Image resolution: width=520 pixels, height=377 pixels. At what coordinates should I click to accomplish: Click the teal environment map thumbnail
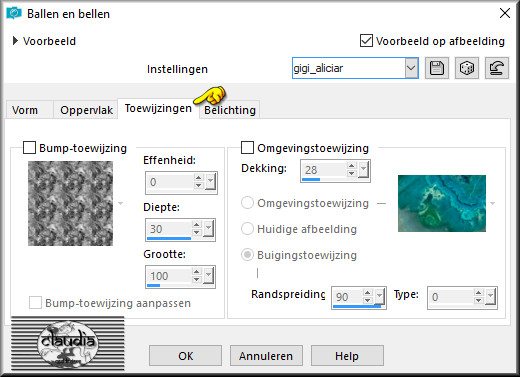click(x=442, y=203)
